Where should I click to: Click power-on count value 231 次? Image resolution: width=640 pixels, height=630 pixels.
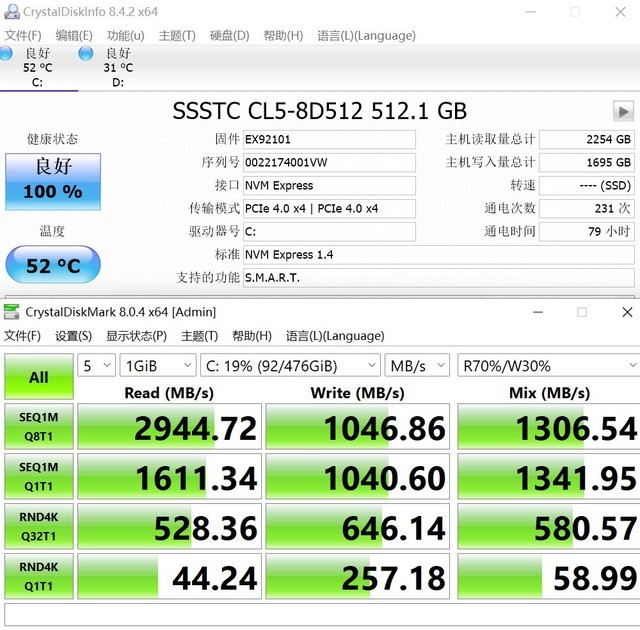point(587,209)
